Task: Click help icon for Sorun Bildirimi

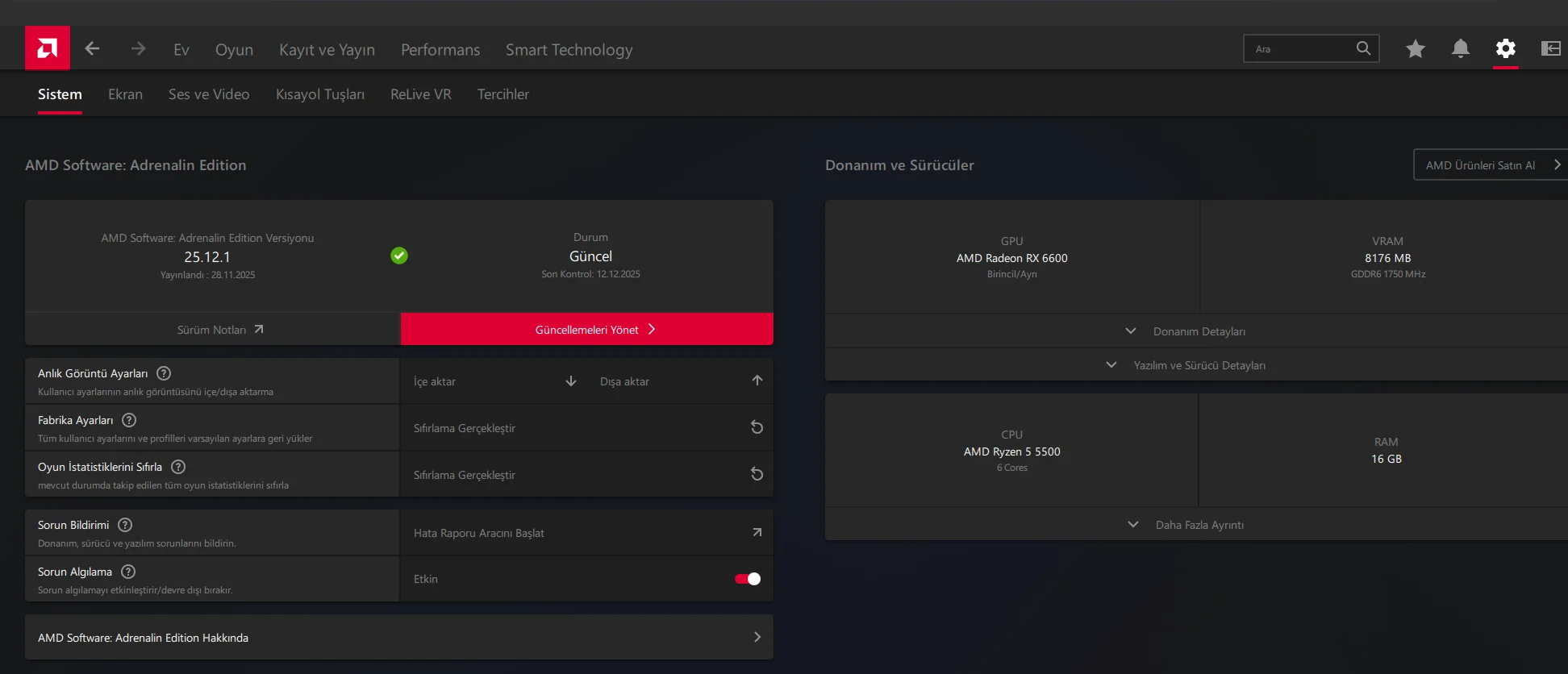Action: [125, 525]
